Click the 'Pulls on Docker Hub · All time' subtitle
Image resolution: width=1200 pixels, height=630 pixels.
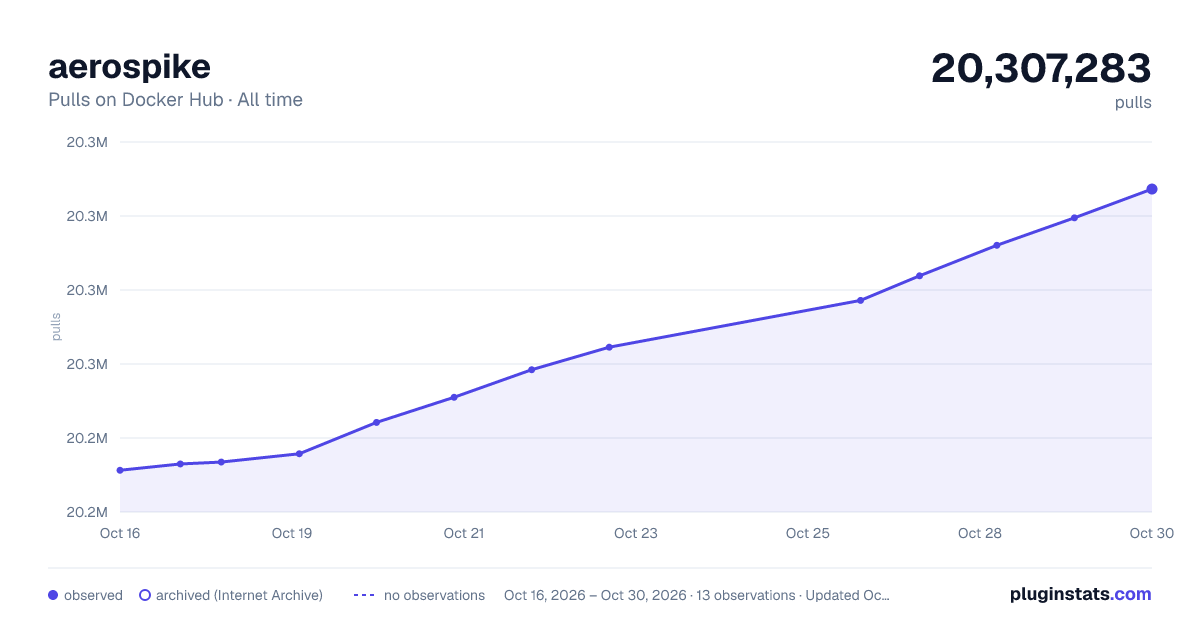[175, 100]
